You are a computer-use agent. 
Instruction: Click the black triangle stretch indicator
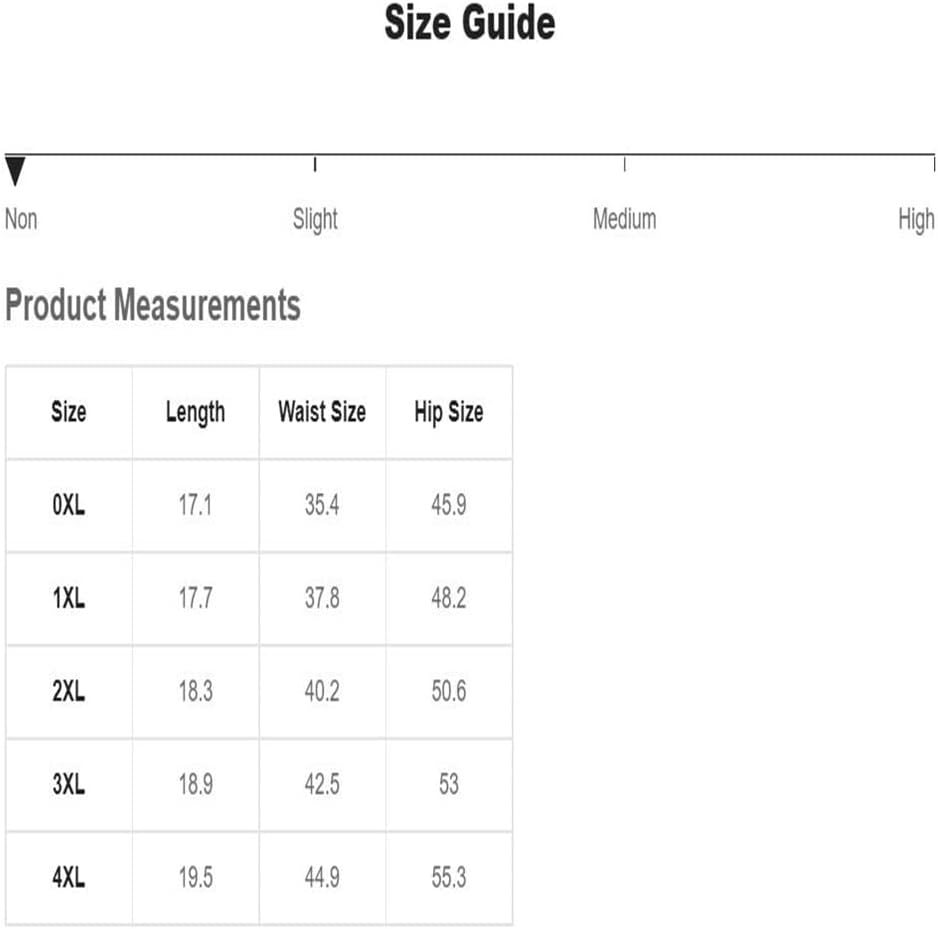15,171
